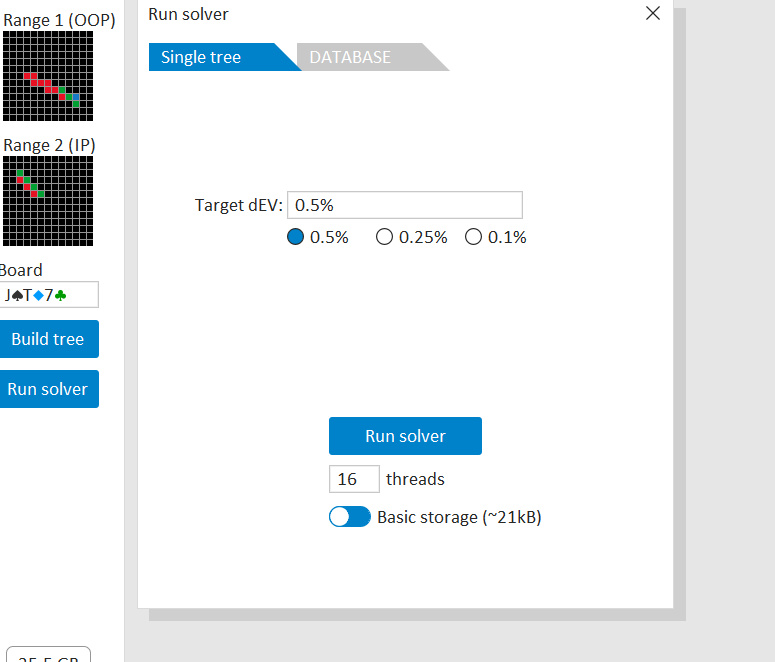Viewport: 775px width, 662px height.
Task: Click the Range 1 (OOP) label
Action: pyautogui.click(x=59, y=20)
